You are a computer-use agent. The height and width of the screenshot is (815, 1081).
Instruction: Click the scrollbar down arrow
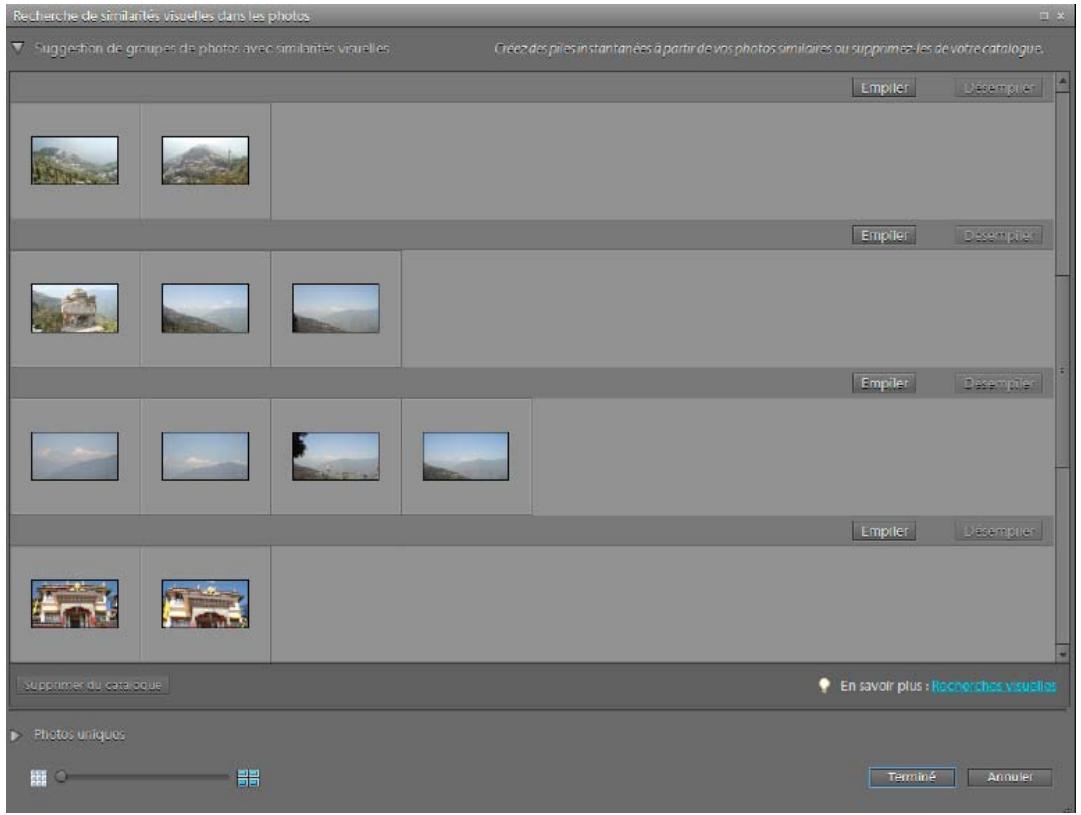click(x=1062, y=653)
